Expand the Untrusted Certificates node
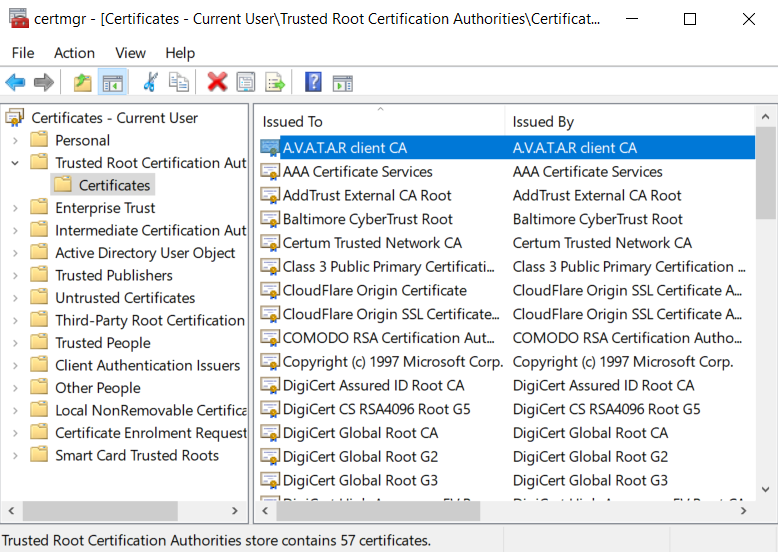 click(x=15, y=298)
